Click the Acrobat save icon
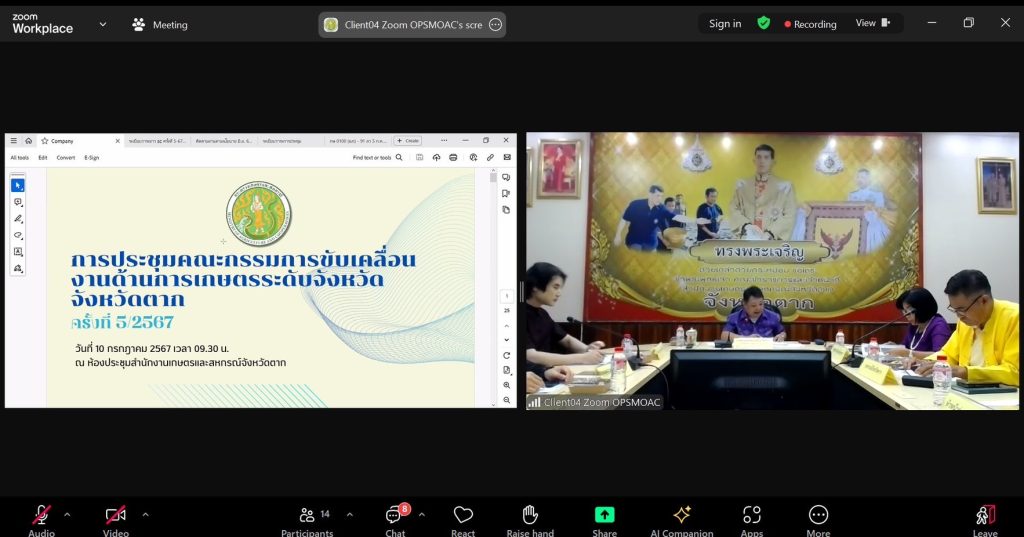 point(419,157)
